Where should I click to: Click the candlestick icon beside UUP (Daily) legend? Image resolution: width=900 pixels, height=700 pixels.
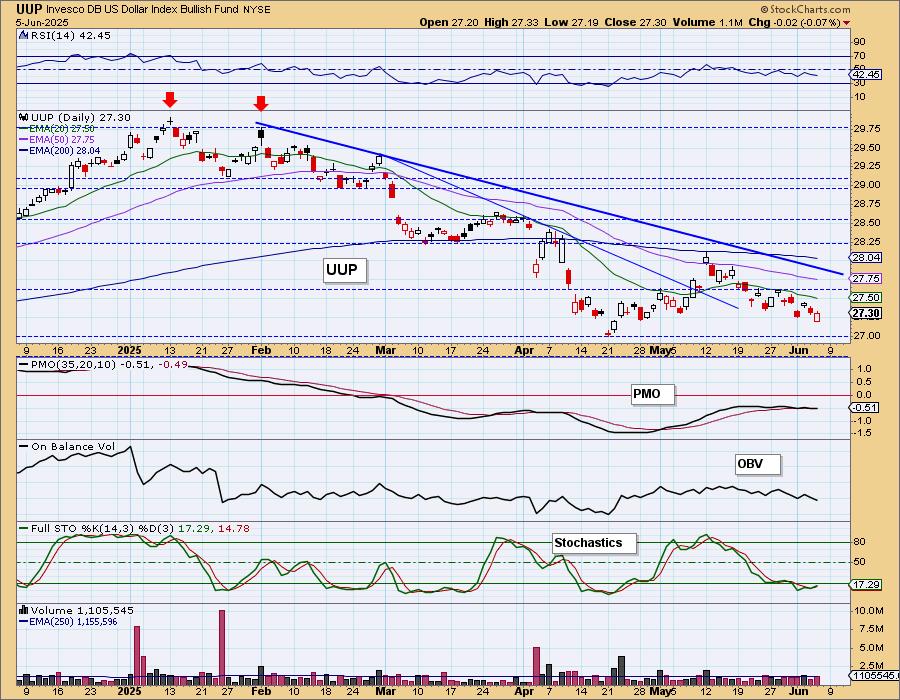[x=24, y=117]
